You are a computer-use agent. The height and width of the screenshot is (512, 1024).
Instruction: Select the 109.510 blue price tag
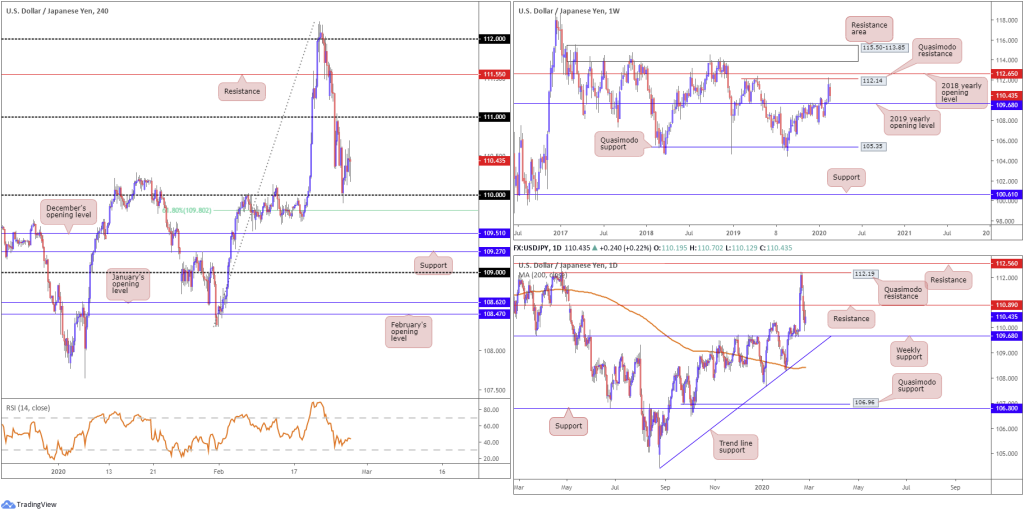[x=496, y=233]
